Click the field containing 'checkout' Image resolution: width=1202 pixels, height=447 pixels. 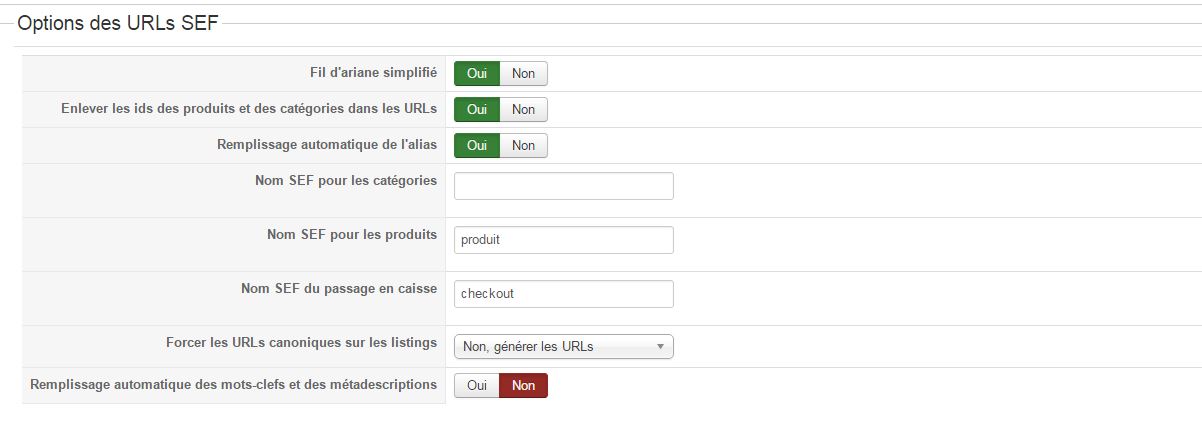[x=564, y=294]
